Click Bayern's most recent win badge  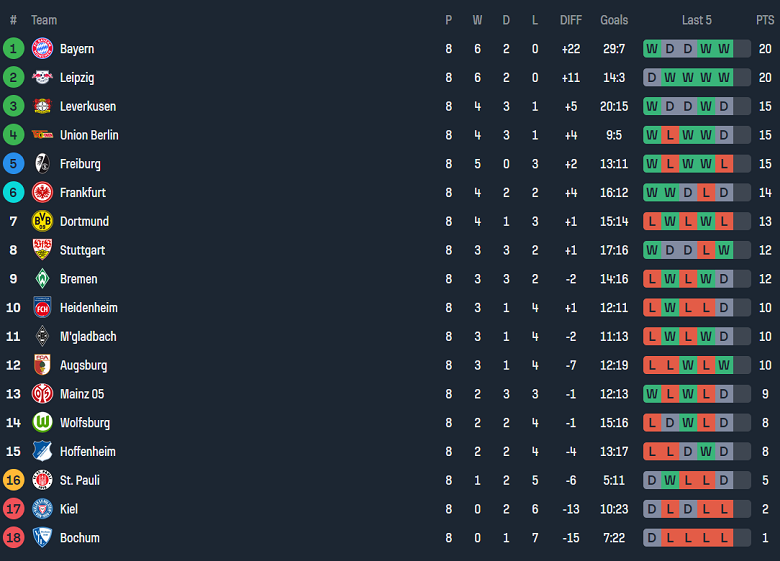coord(724,48)
